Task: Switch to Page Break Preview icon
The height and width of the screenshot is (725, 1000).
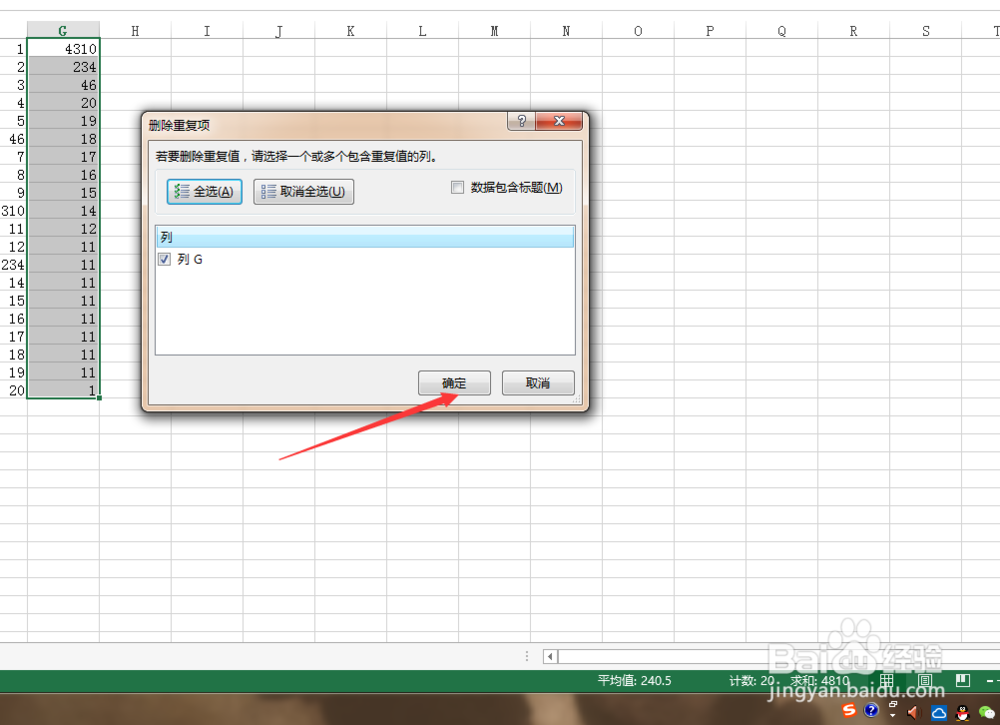Action: 963,680
